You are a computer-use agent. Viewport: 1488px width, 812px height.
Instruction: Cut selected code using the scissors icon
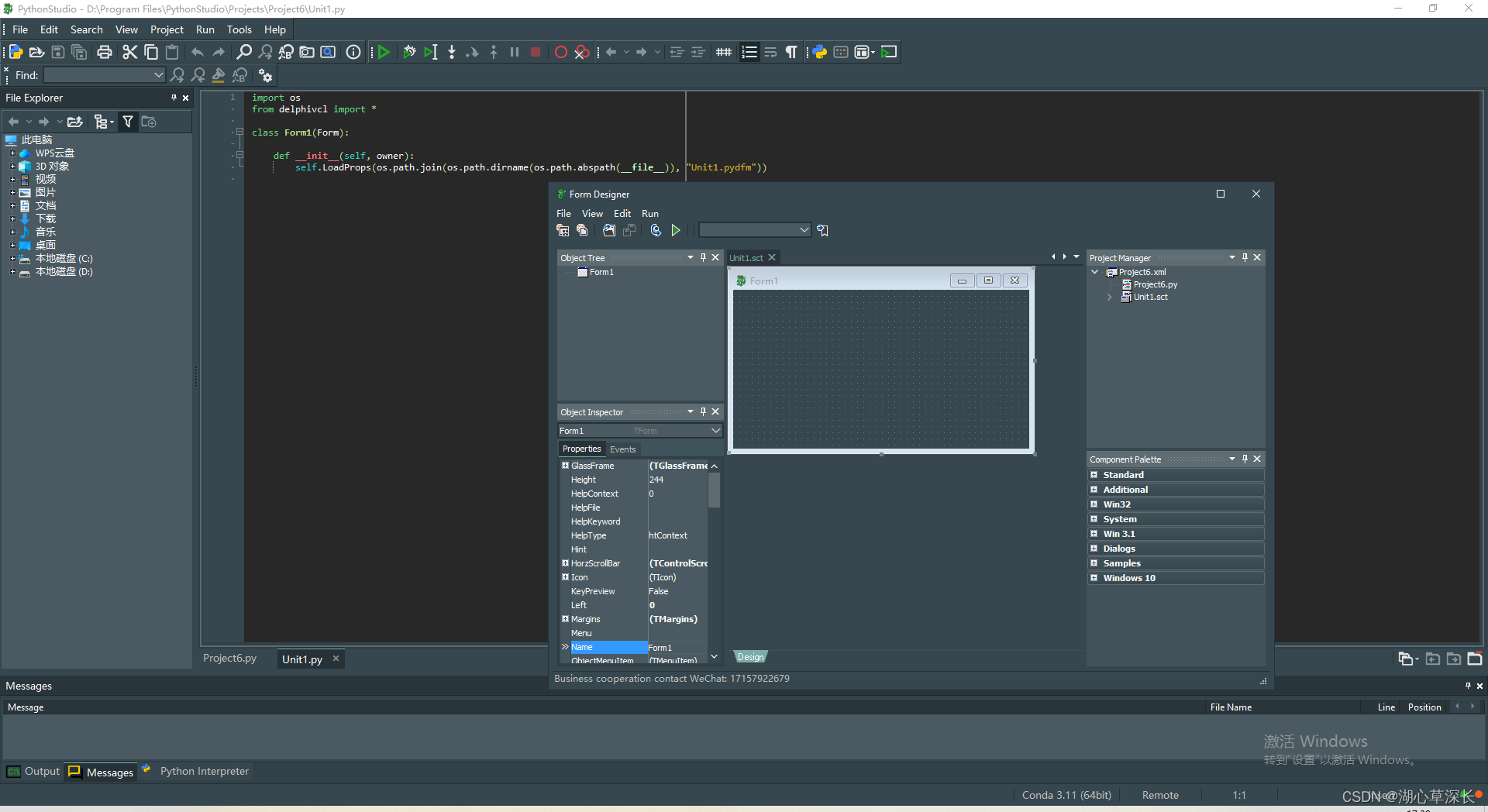[129, 52]
